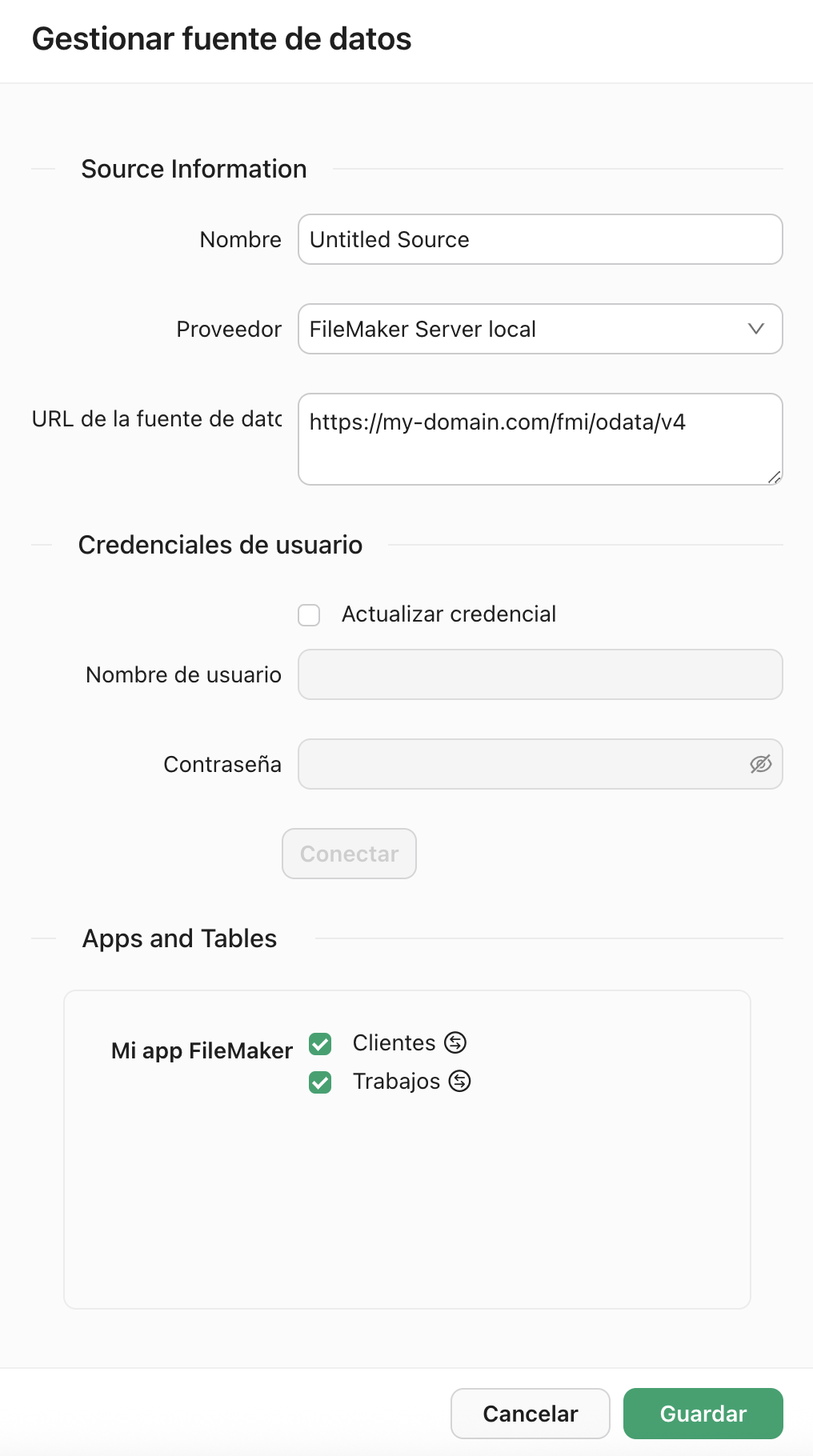Enable the Actualizar credencial checkbox

[x=309, y=615]
